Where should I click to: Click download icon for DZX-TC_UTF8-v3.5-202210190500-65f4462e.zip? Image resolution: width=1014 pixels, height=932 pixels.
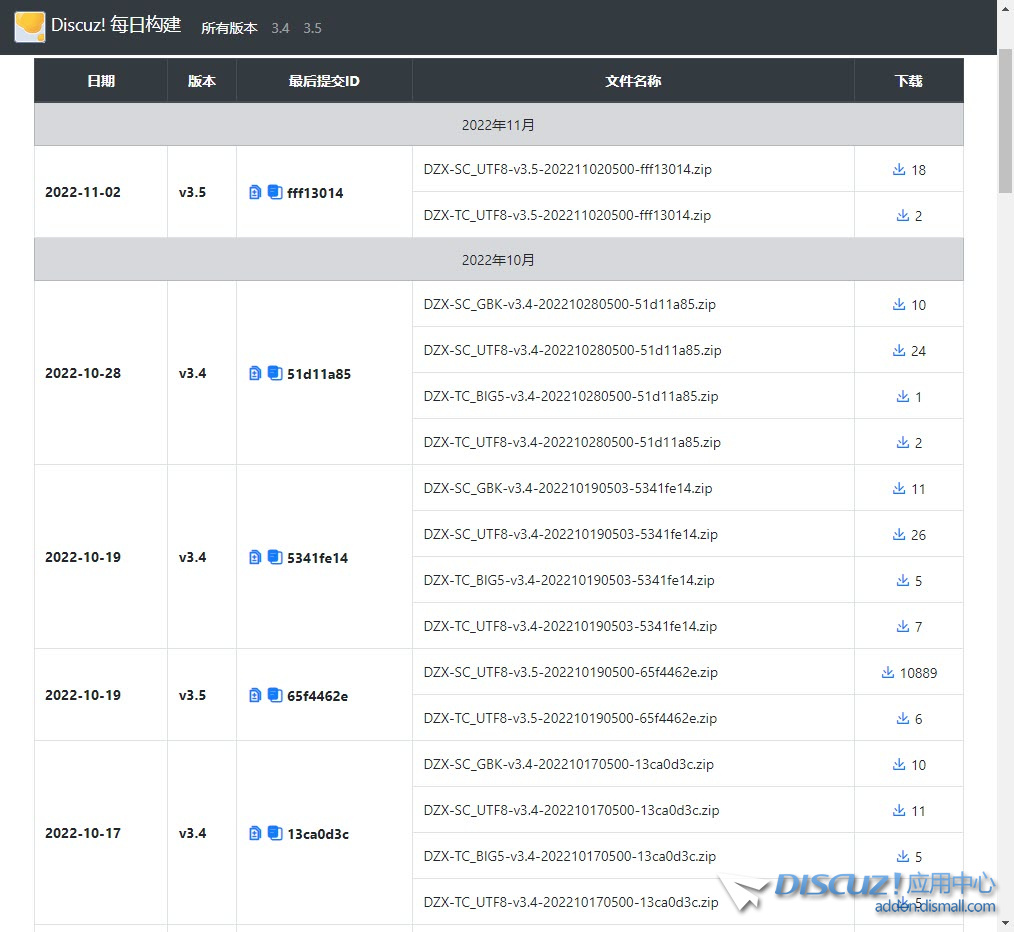click(x=902, y=718)
